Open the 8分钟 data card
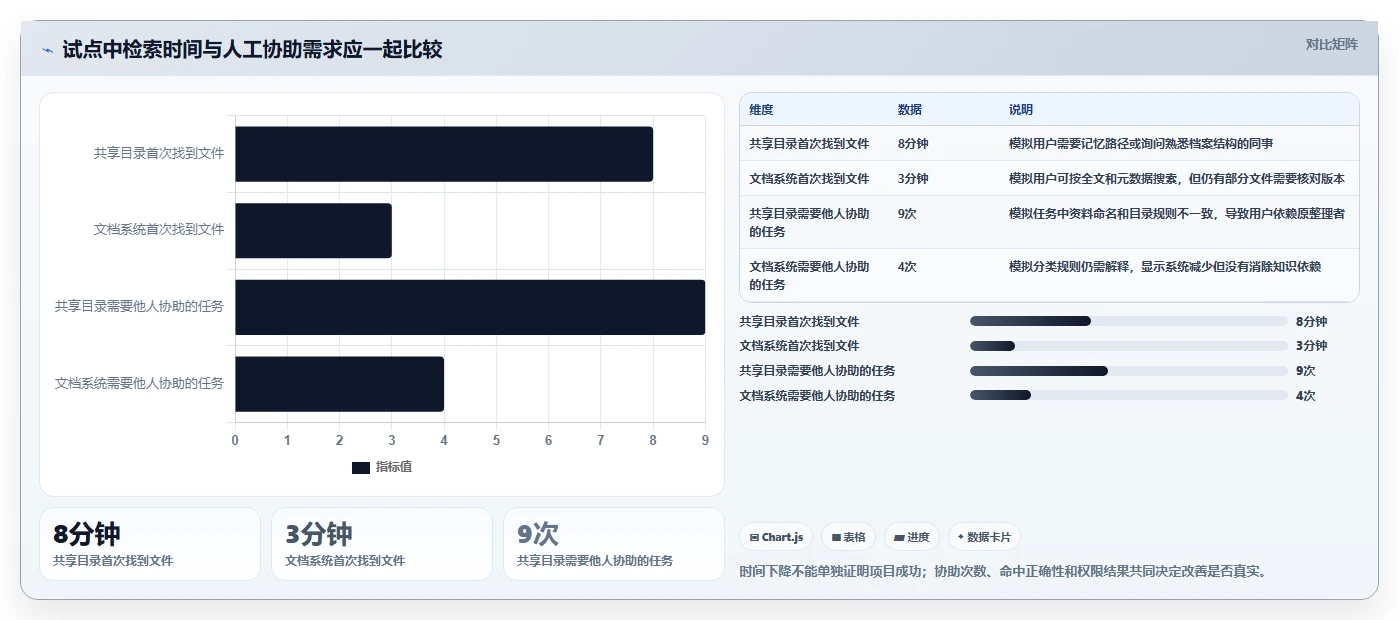 [150, 544]
